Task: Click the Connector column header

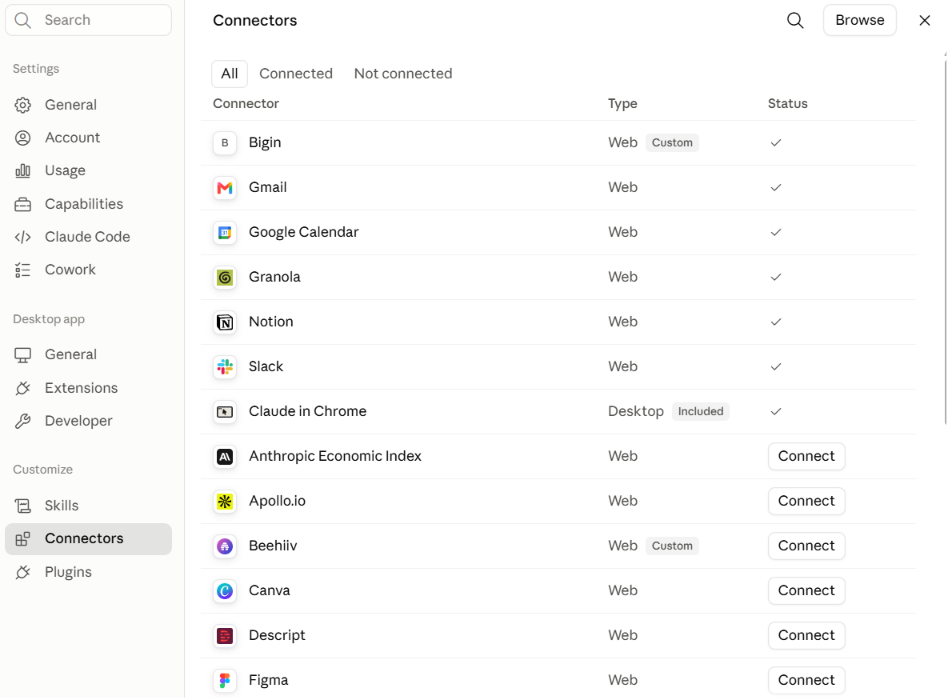Action: pos(246,104)
